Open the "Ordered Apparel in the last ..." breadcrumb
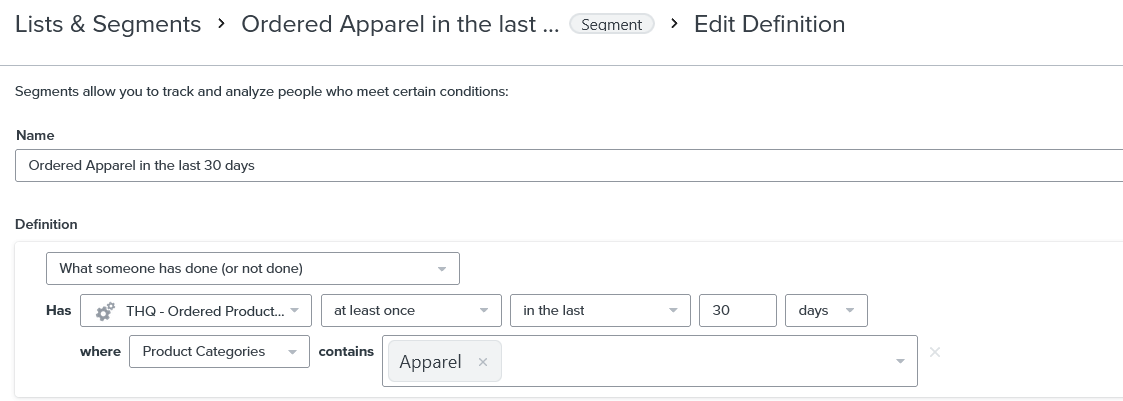This screenshot has height=401, width=1123. 400,24
